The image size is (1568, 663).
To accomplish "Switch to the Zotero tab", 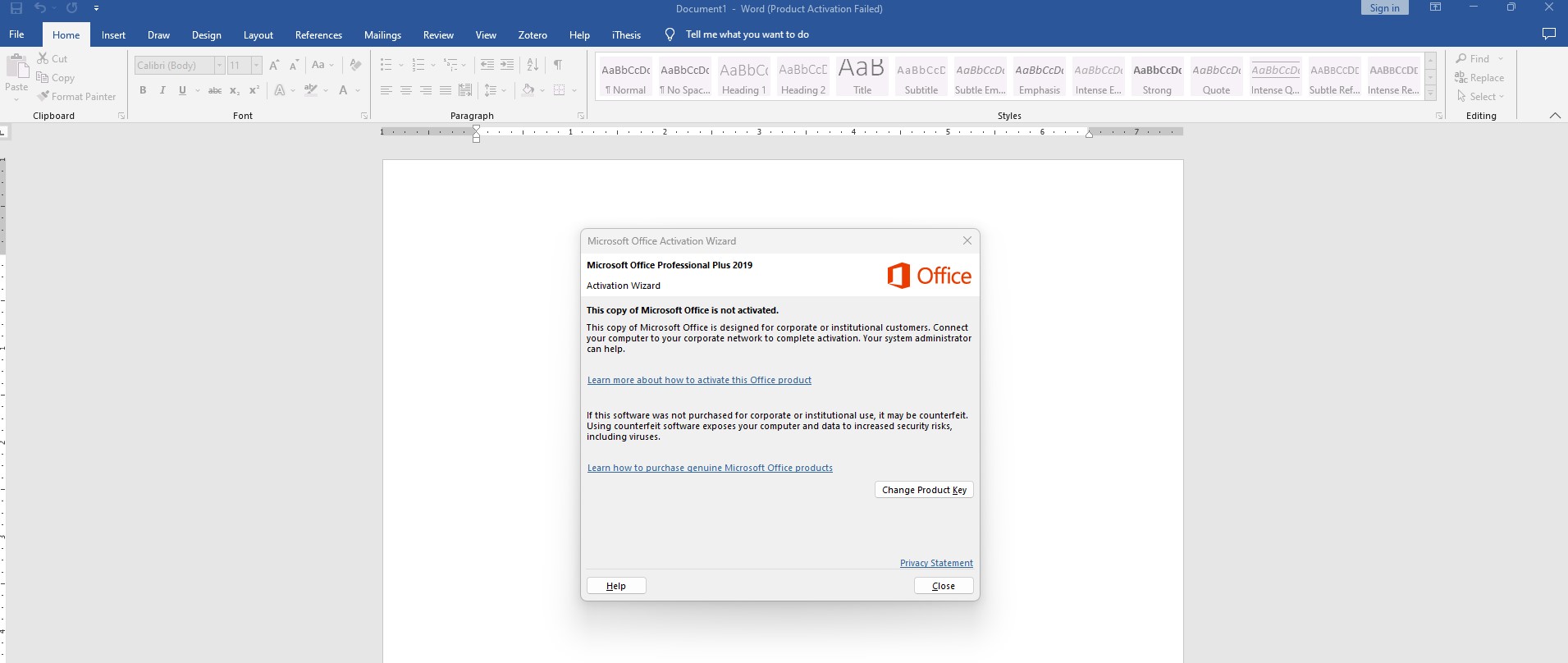I will point(533,34).
